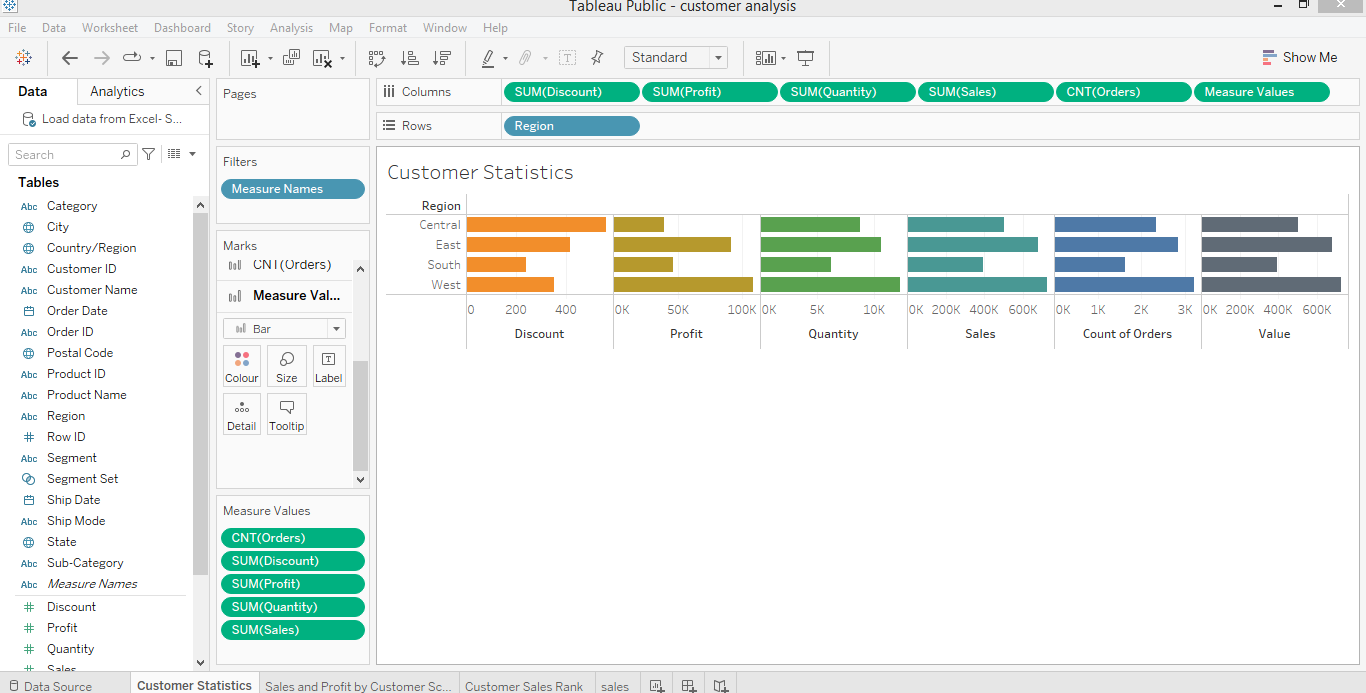The height and width of the screenshot is (693, 1366).
Task: Click the Show Me button
Action: coord(1300,57)
